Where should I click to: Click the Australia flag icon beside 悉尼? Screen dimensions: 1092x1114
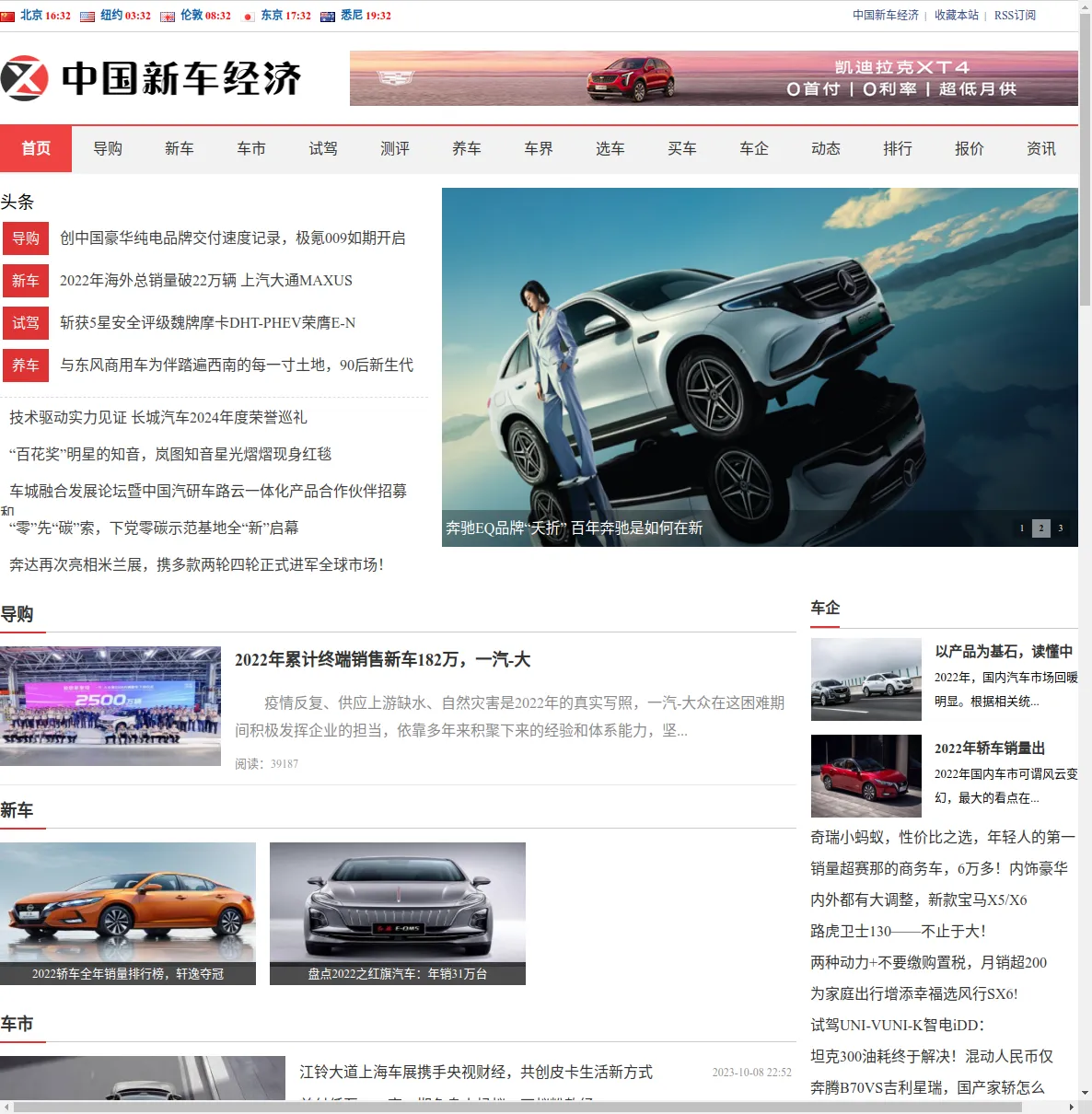[x=327, y=17]
